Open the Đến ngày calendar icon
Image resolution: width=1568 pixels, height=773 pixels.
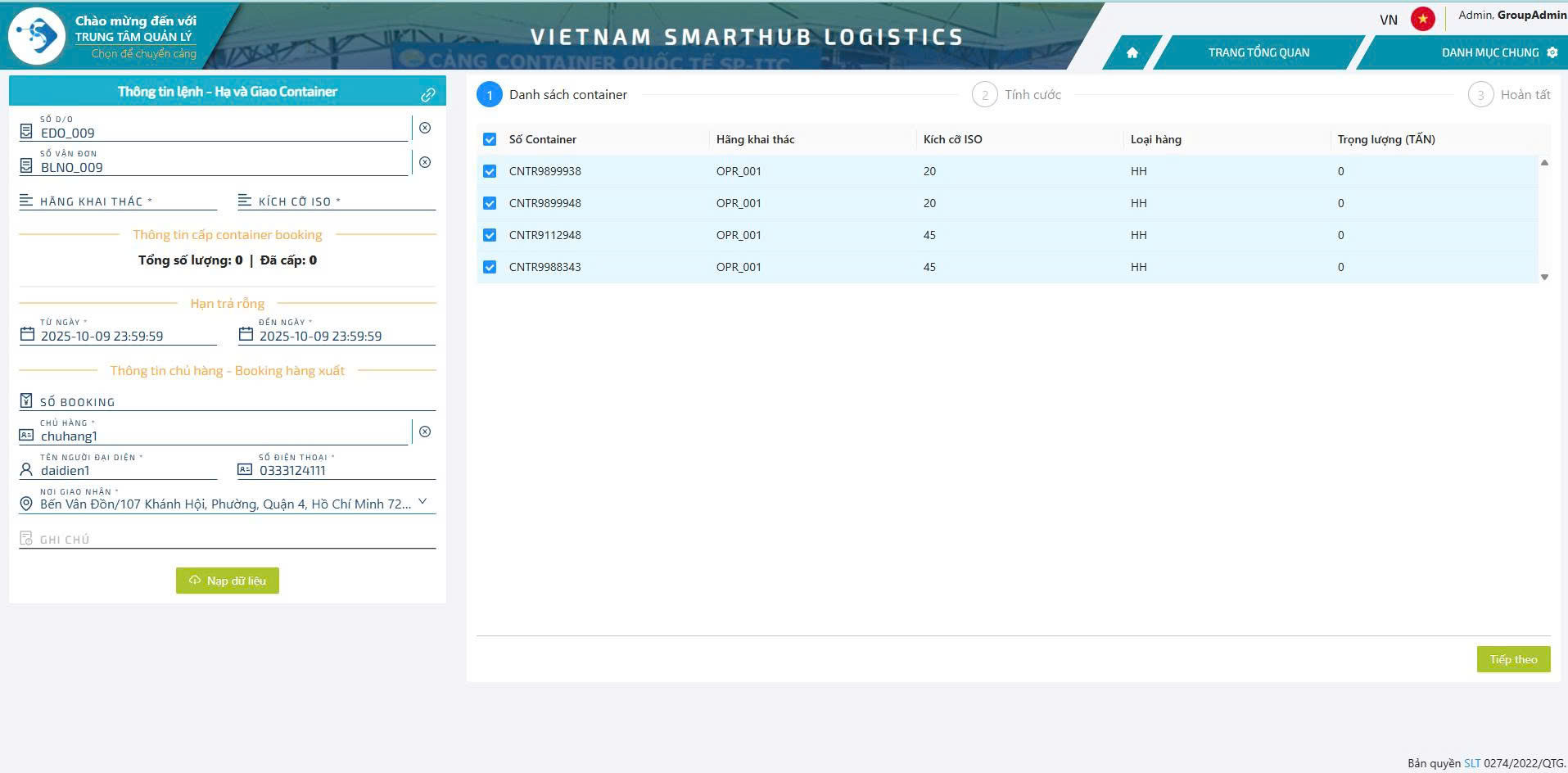(246, 334)
